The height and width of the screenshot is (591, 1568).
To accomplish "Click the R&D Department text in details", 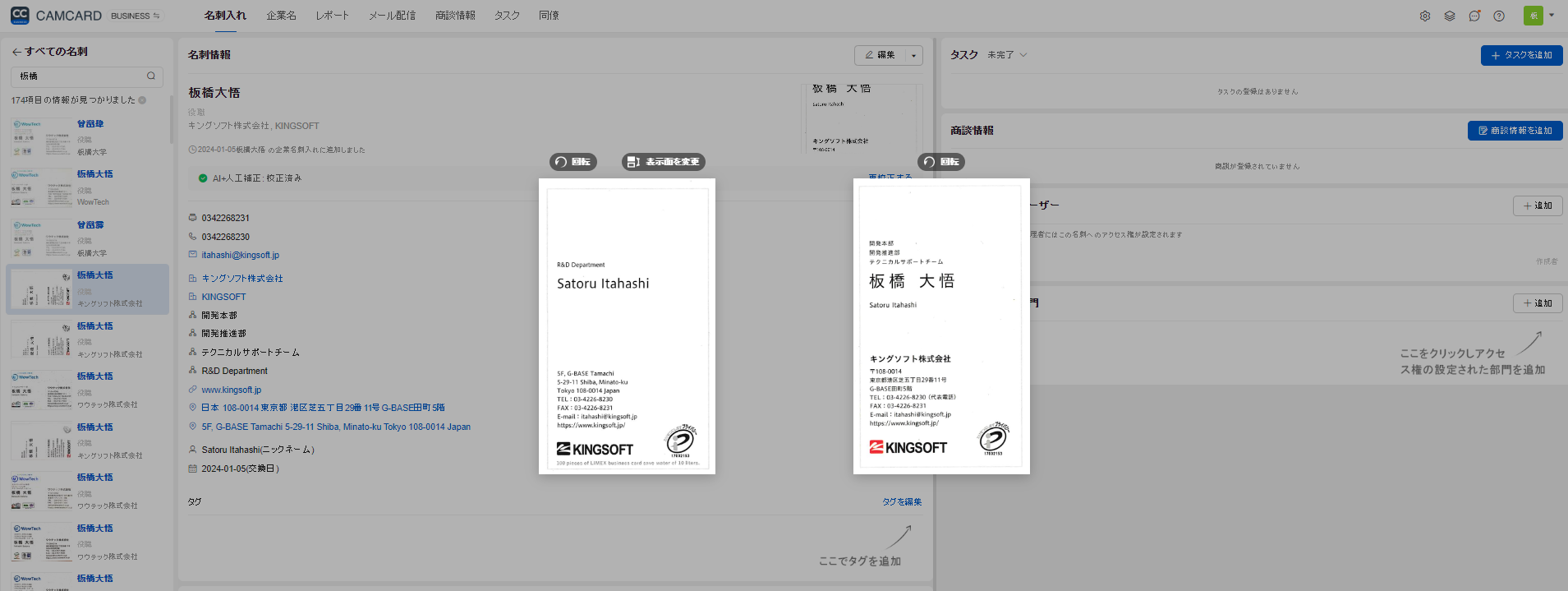I will pos(235,371).
